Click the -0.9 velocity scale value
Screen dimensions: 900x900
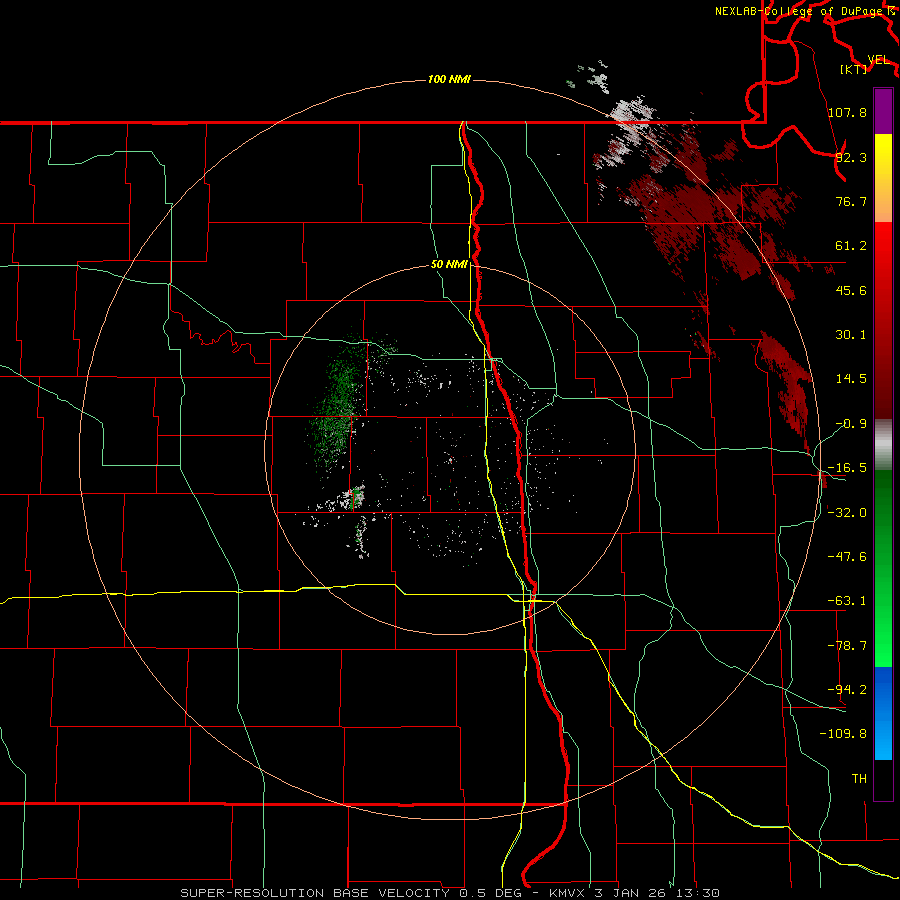[851, 424]
